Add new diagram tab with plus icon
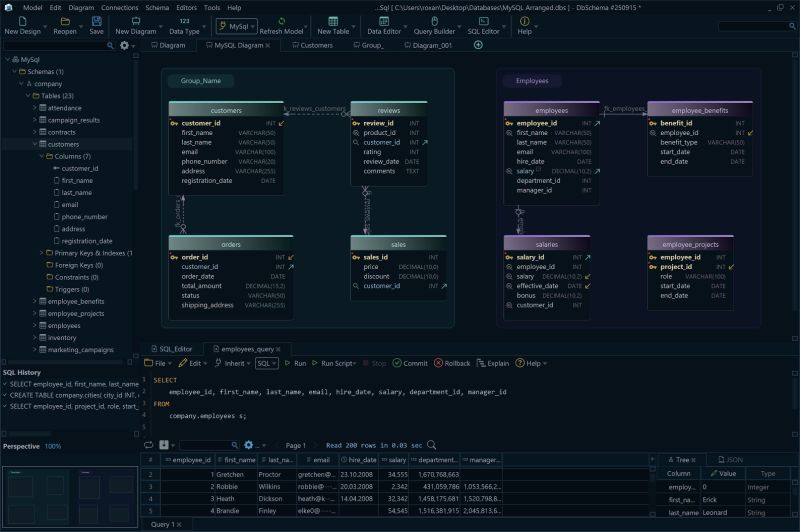800x532 pixels. pos(478,45)
